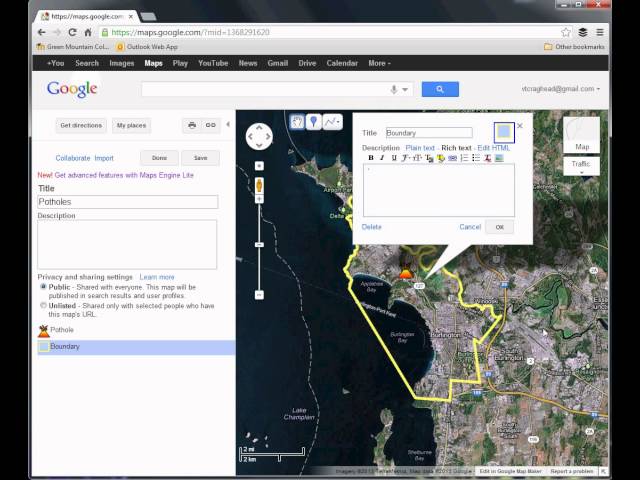Viewport: 640px width, 480px height.
Task: Open the draw line tool
Action: coord(332,122)
